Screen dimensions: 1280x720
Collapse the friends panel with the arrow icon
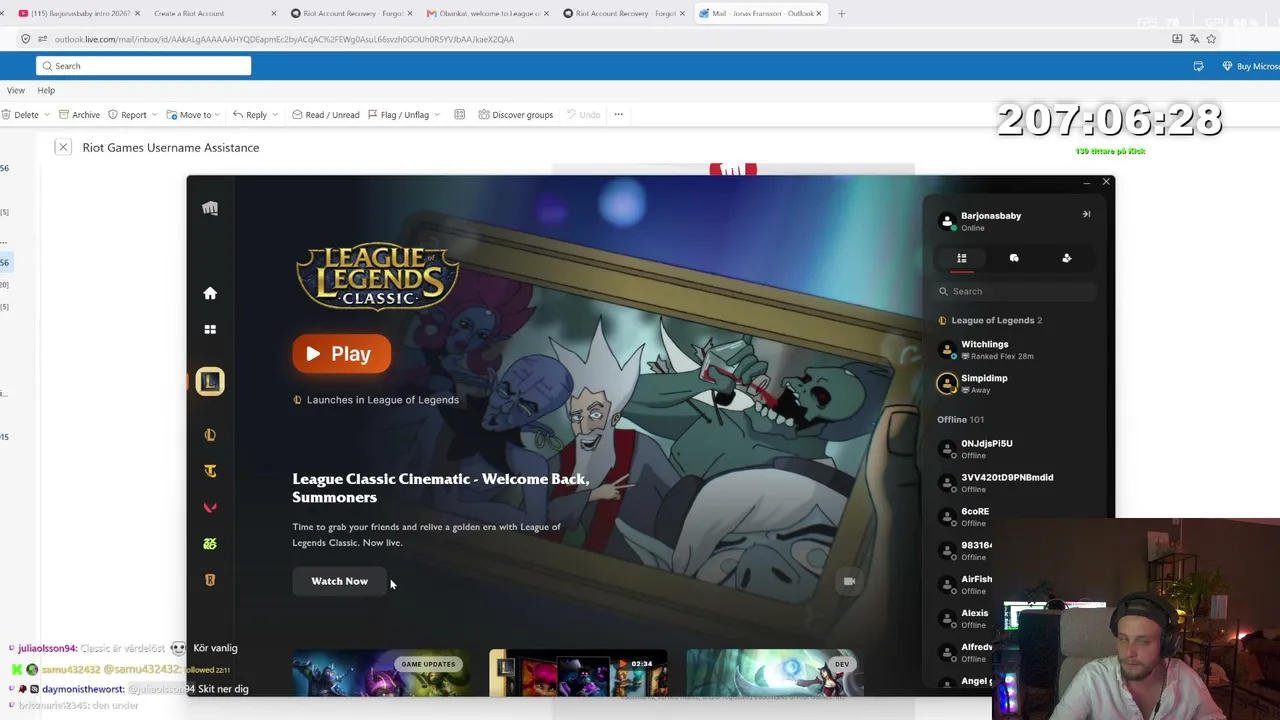pos(1086,214)
